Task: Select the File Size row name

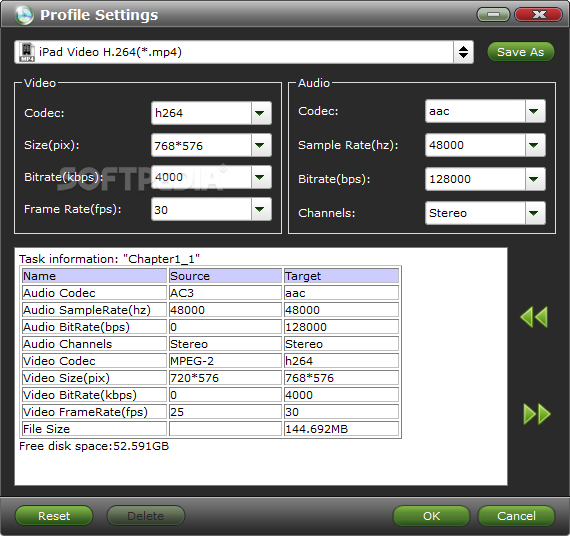Action: (x=94, y=429)
